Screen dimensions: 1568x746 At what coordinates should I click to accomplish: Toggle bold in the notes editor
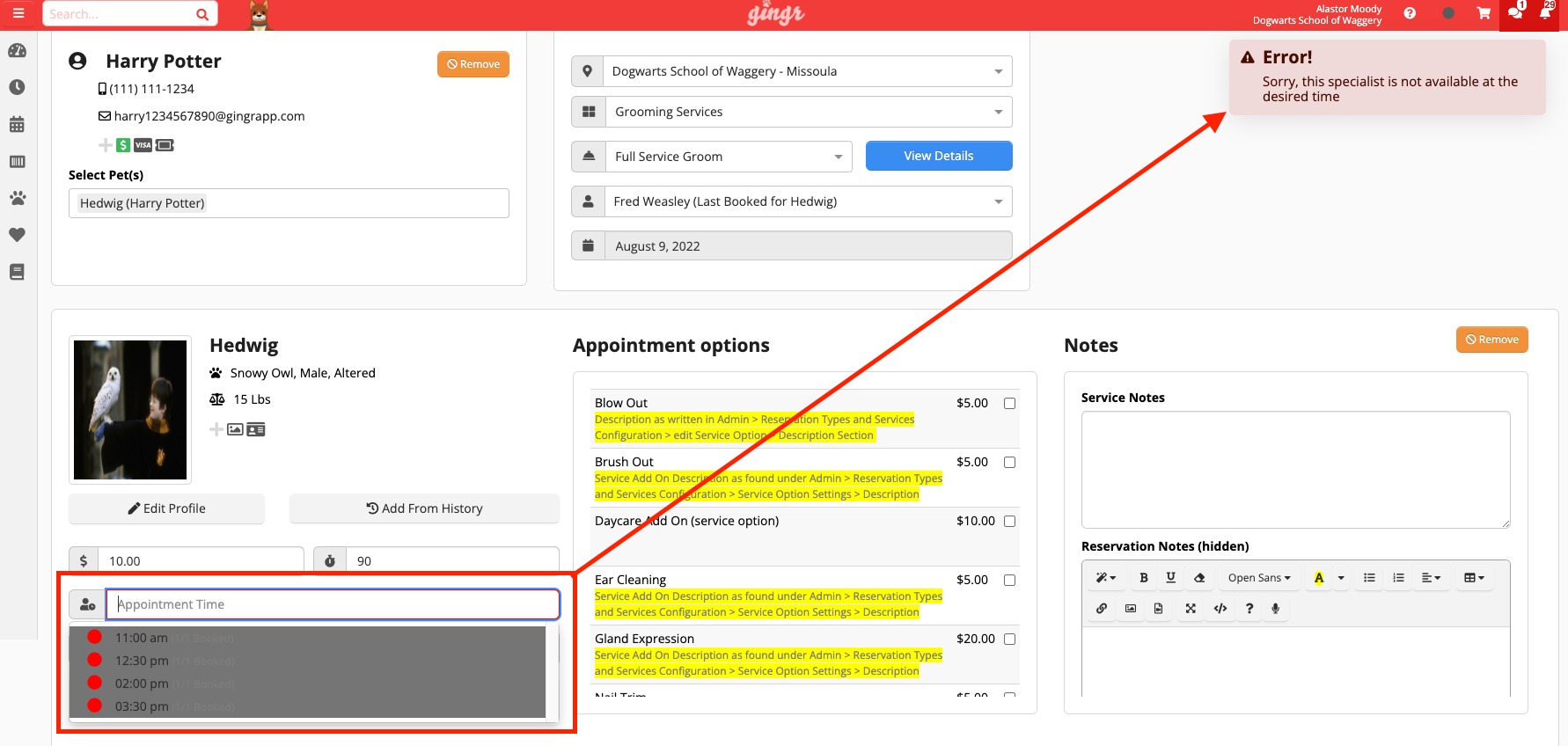click(1144, 578)
